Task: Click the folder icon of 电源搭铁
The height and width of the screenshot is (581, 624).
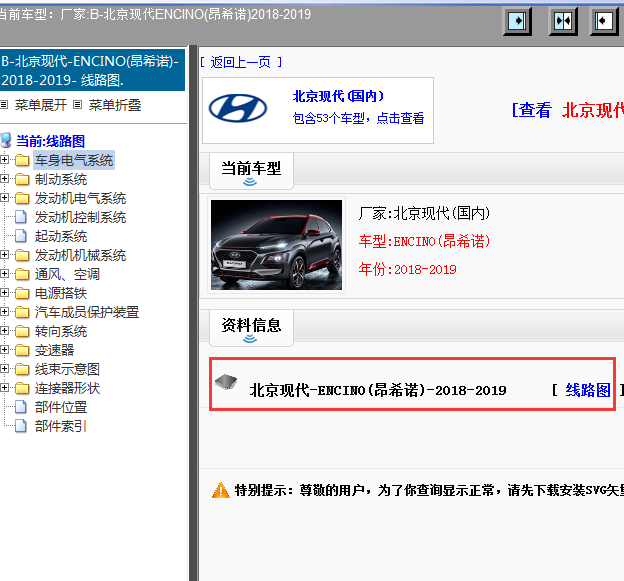Action: pos(22,293)
